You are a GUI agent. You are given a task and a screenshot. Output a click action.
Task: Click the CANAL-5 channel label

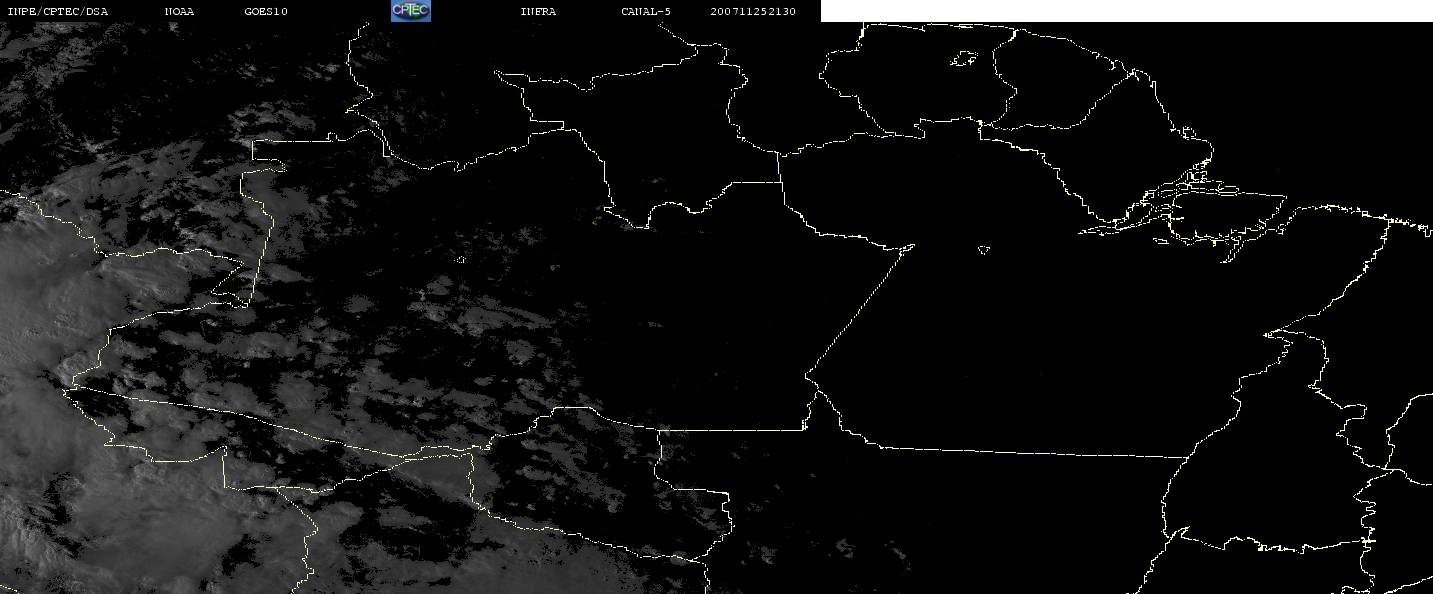pyautogui.click(x=646, y=12)
